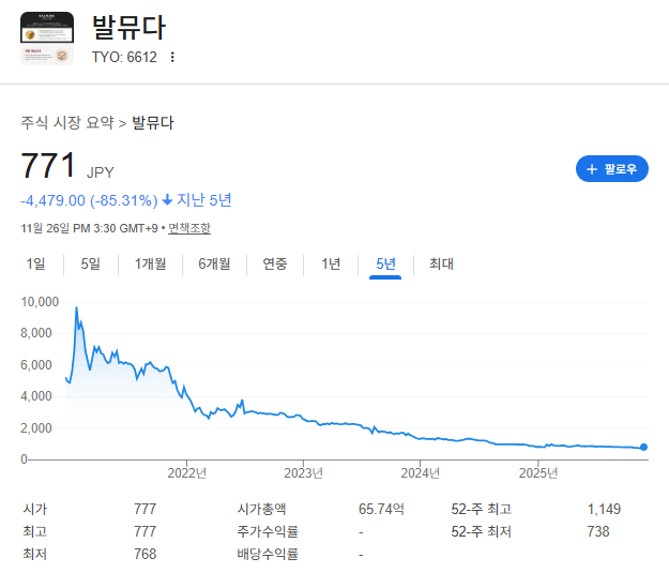Click the endpoint dot on price chart
The height and width of the screenshot is (573, 669).
click(644, 447)
